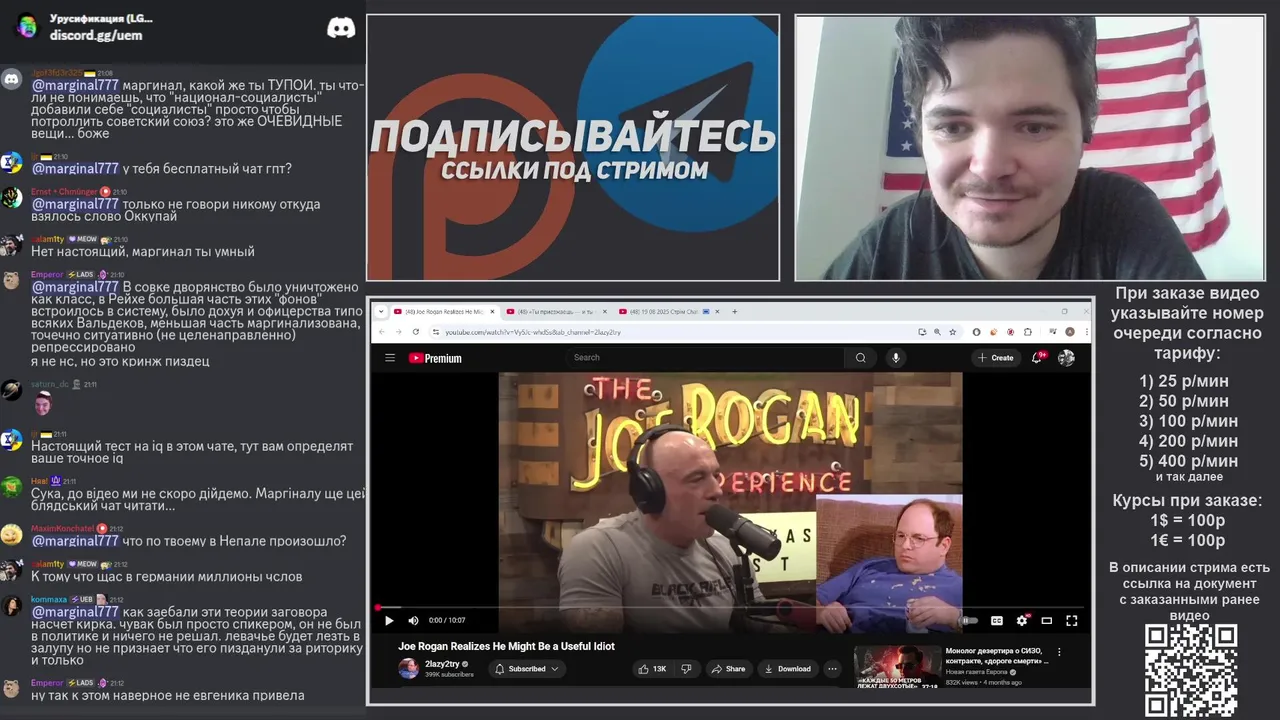Expand the Subscribed notification dropdown
1280x720 pixels.
527,669
